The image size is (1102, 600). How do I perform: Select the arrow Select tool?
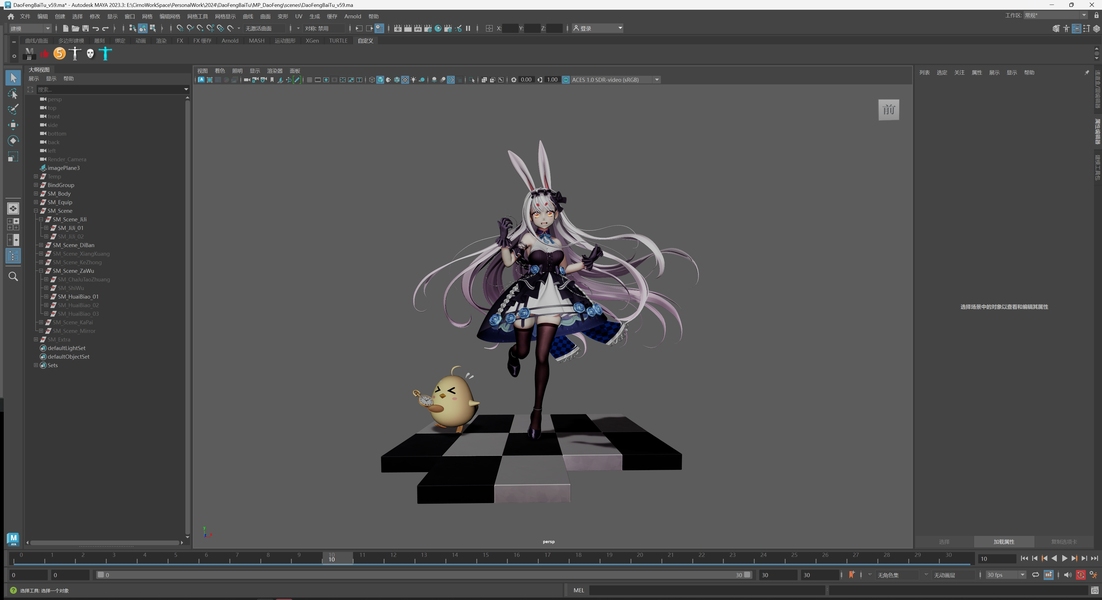[13, 77]
